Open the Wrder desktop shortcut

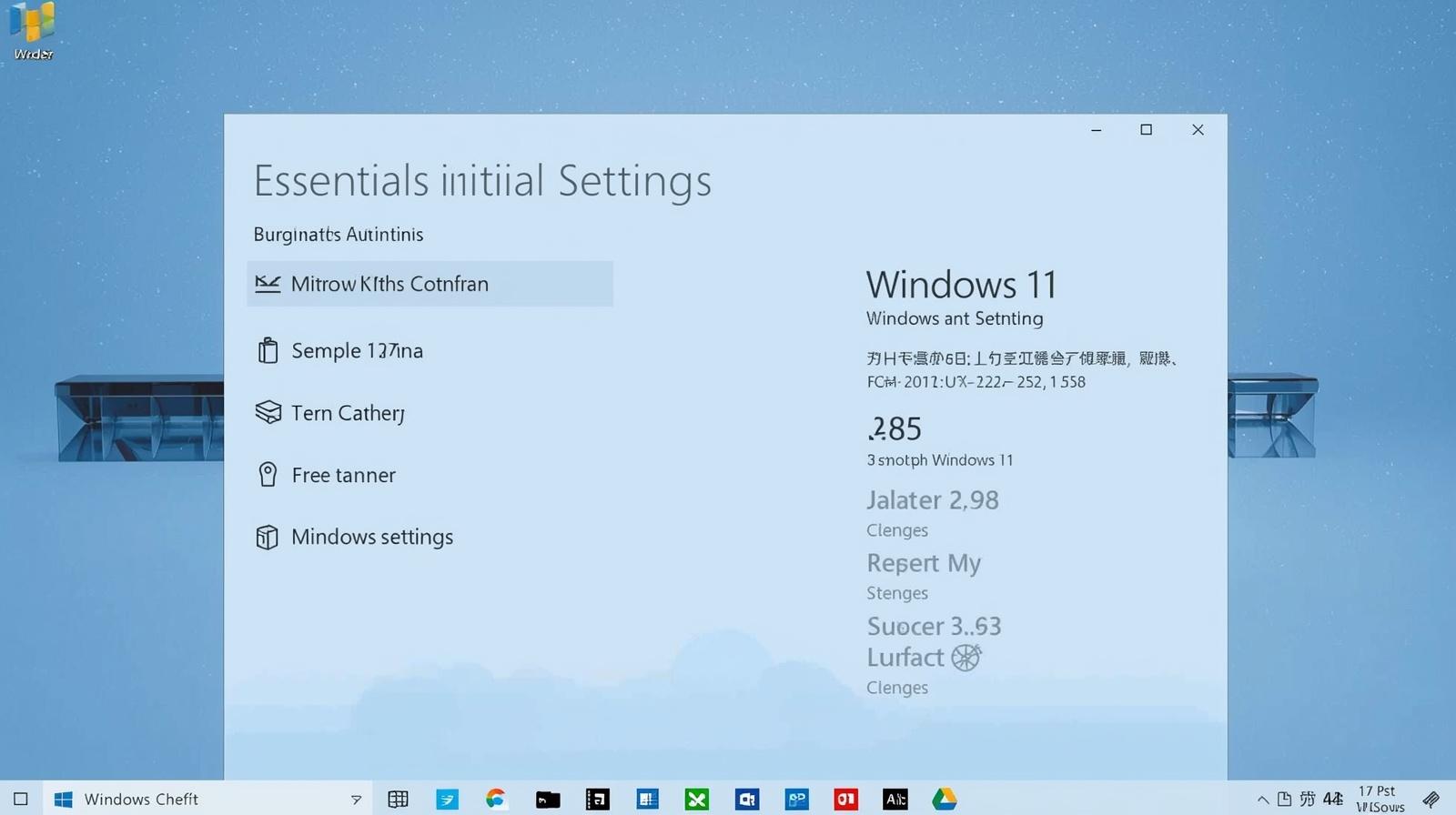33,31
